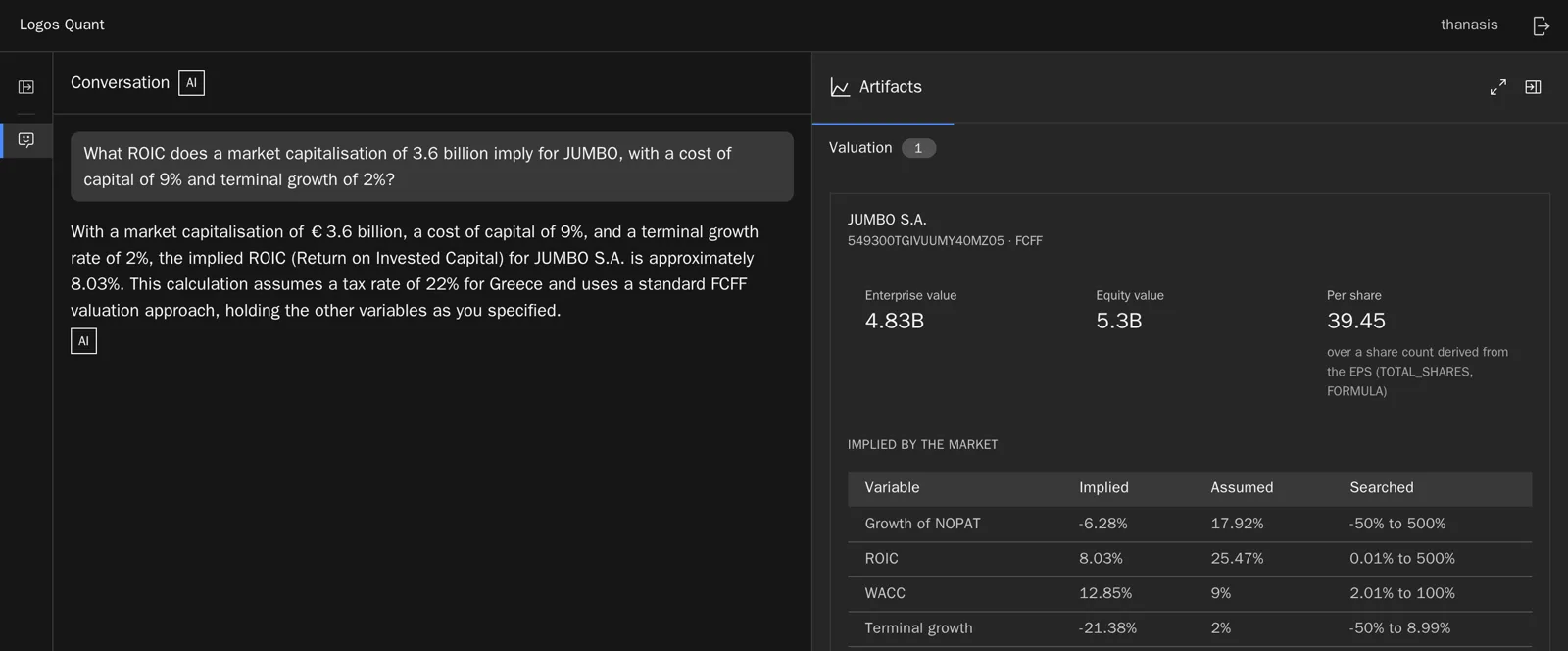This screenshot has width=1568, height=651.
Task: Click the logout icon beside thanasis
Action: click(1542, 25)
